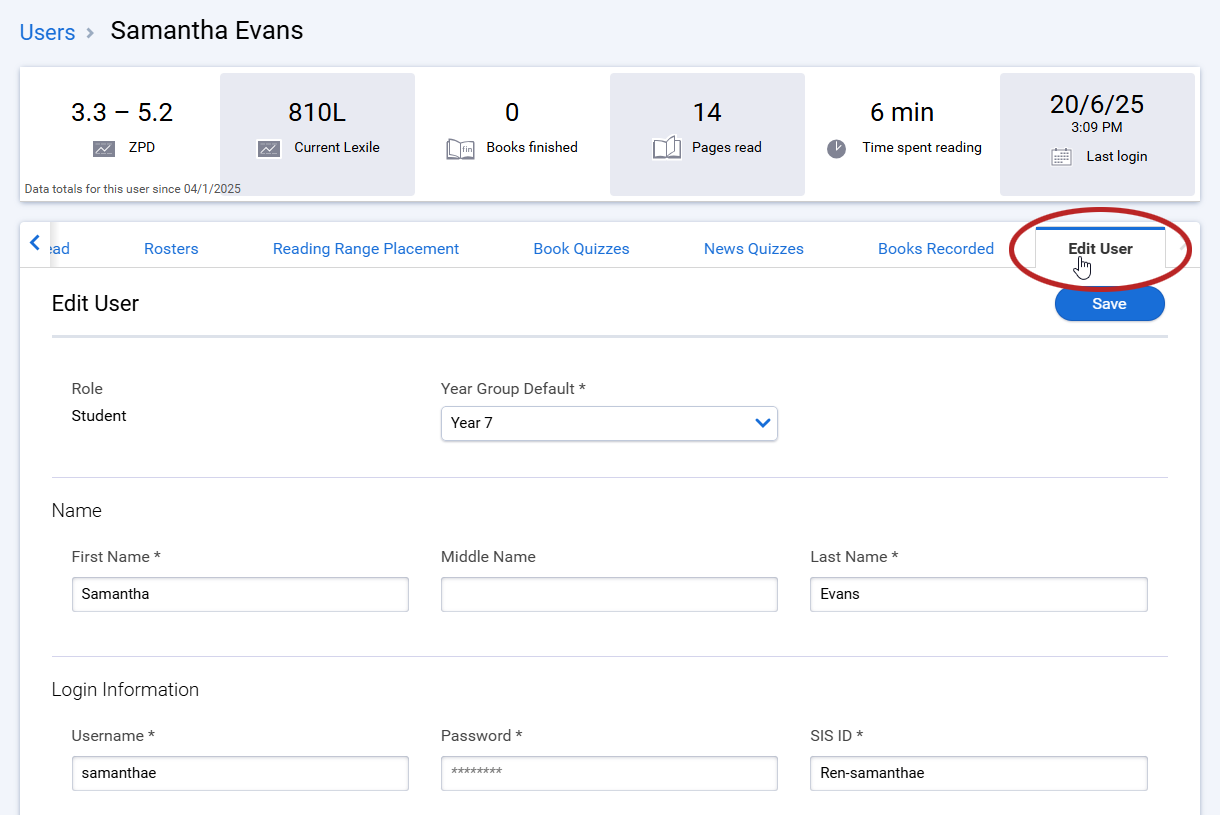This screenshot has width=1220, height=815.
Task: Click the Last login calendar icon
Action: point(1062,157)
